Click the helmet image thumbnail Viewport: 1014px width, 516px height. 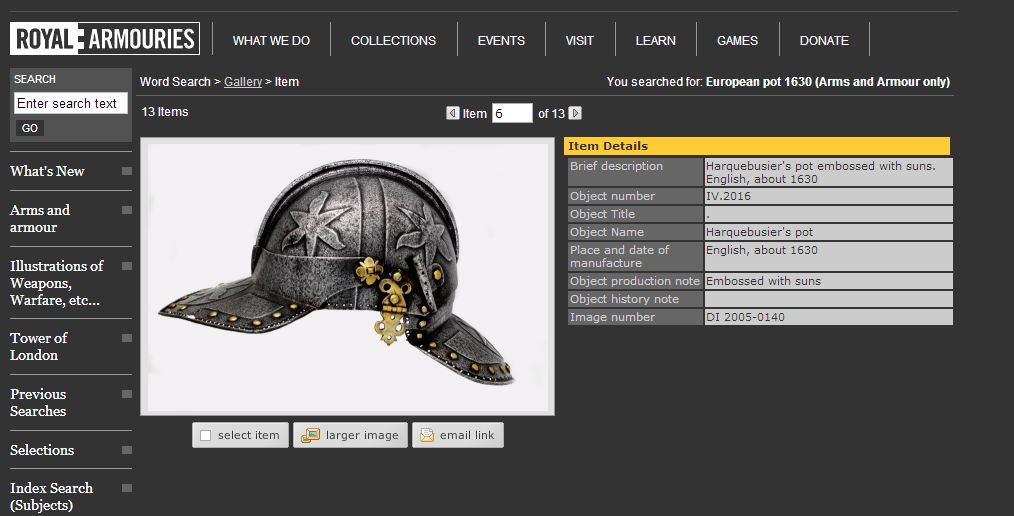tap(347, 275)
